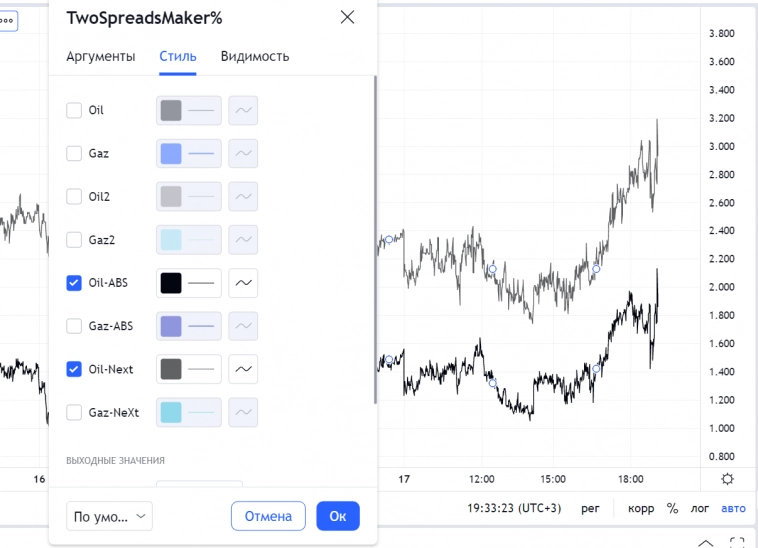The image size is (758, 548).
Task: Close the TwoSpreadsMaker% dialog
Action: point(347,17)
